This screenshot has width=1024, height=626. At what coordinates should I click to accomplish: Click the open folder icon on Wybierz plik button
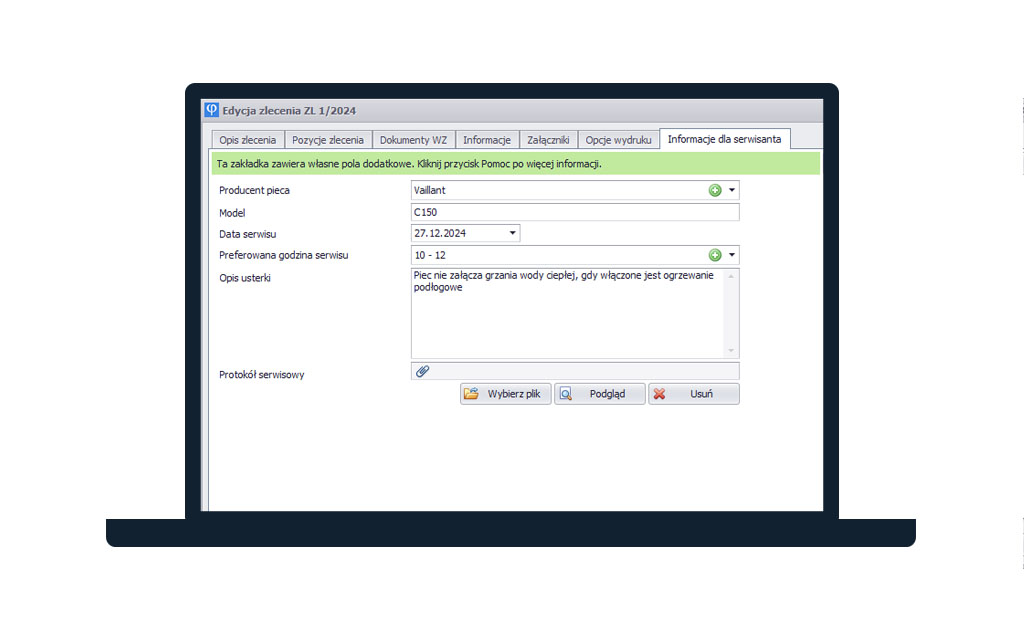pyautogui.click(x=471, y=393)
